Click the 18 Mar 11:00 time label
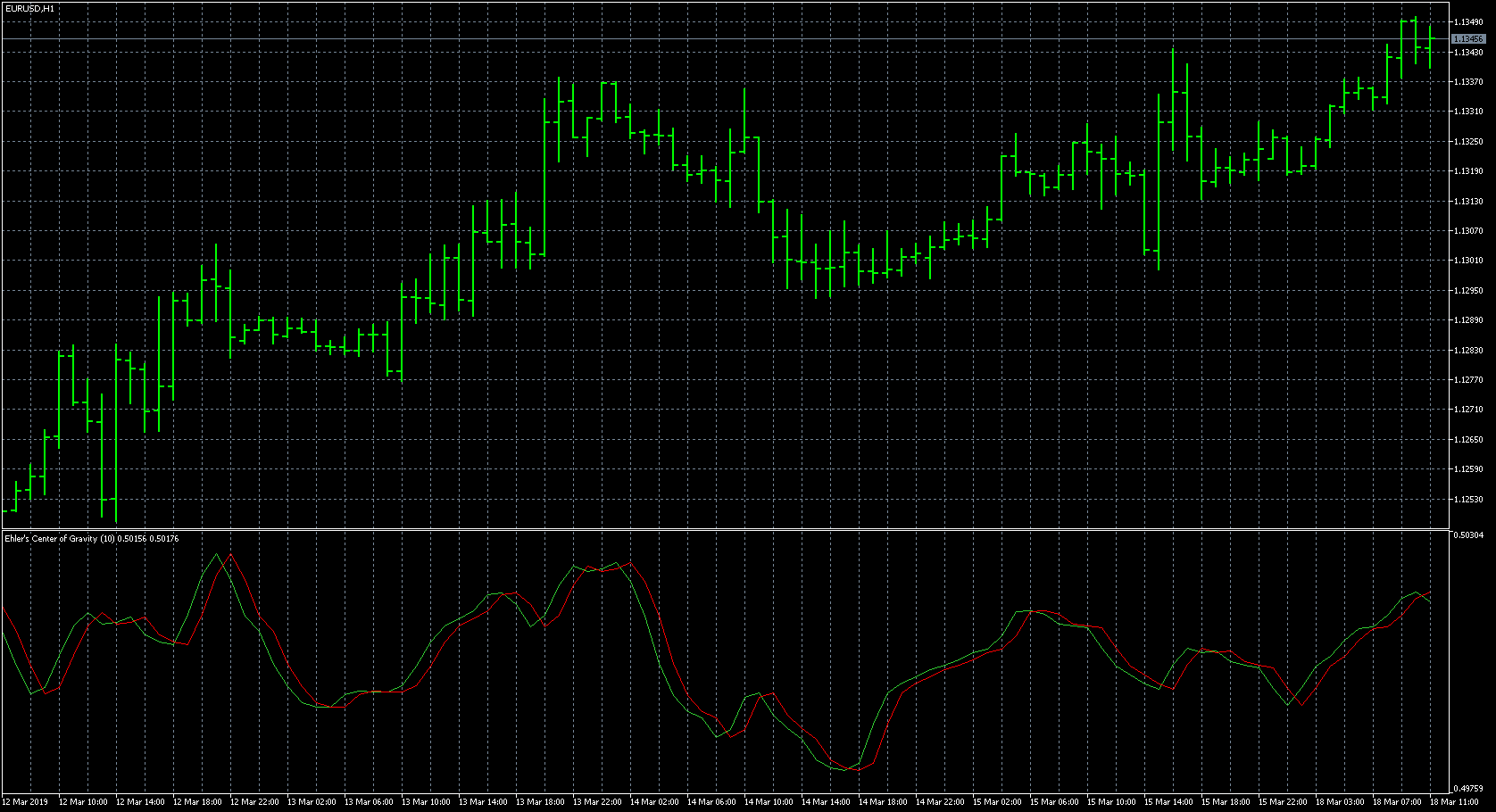 click(x=1454, y=802)
